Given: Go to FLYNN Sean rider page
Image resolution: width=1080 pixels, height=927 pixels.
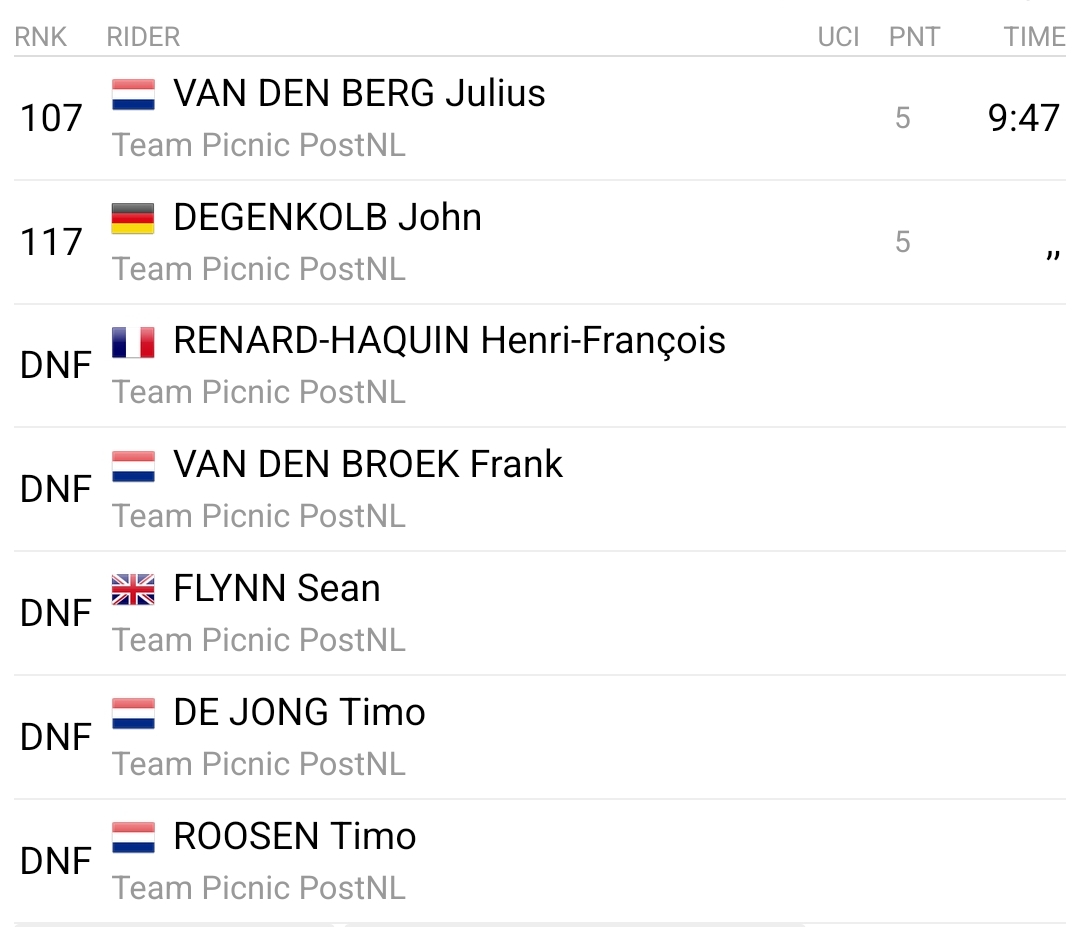Looking at the screenshot, I should pyautogui.click(x=276, y=590).
